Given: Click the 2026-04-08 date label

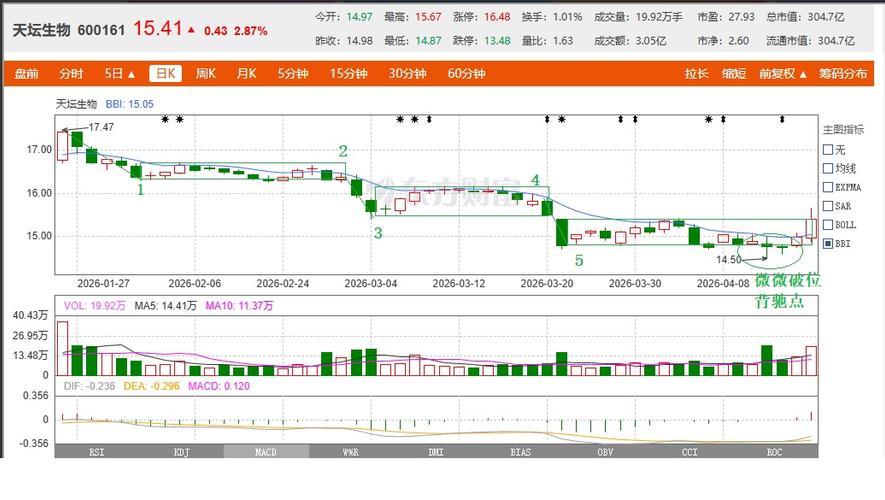Looking at the screenshot, I should 723,283.
